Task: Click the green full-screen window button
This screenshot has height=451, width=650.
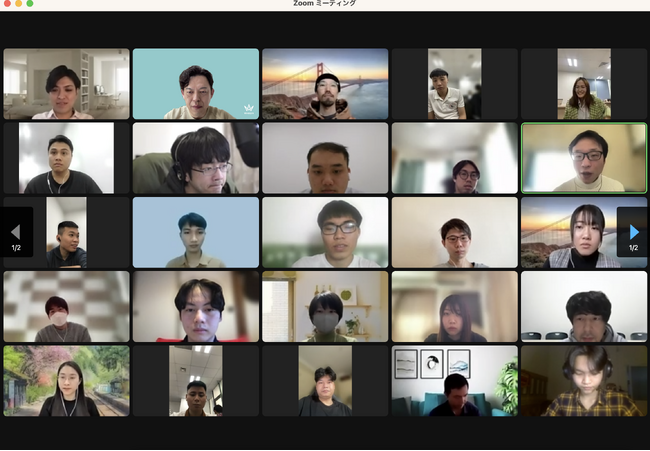Action: 30,3
